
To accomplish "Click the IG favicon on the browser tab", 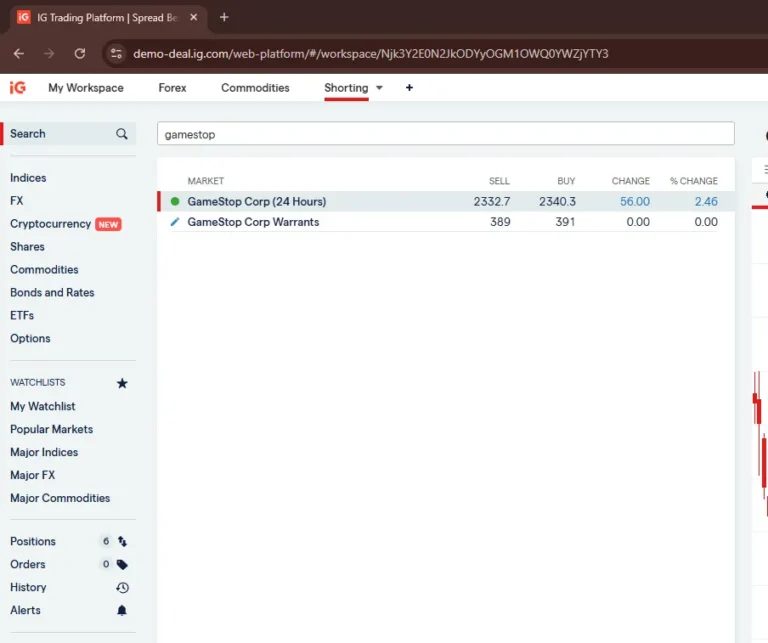I will 24,17.
